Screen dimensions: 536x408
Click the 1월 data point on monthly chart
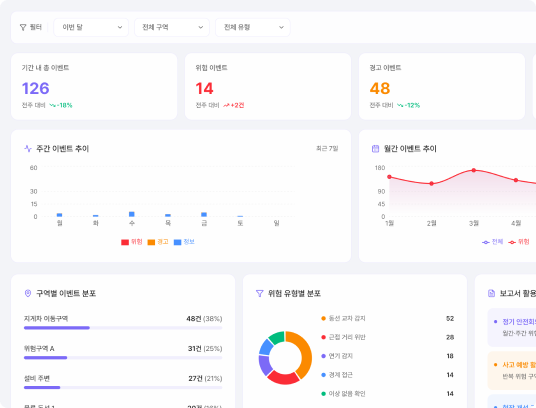(389, 177)
